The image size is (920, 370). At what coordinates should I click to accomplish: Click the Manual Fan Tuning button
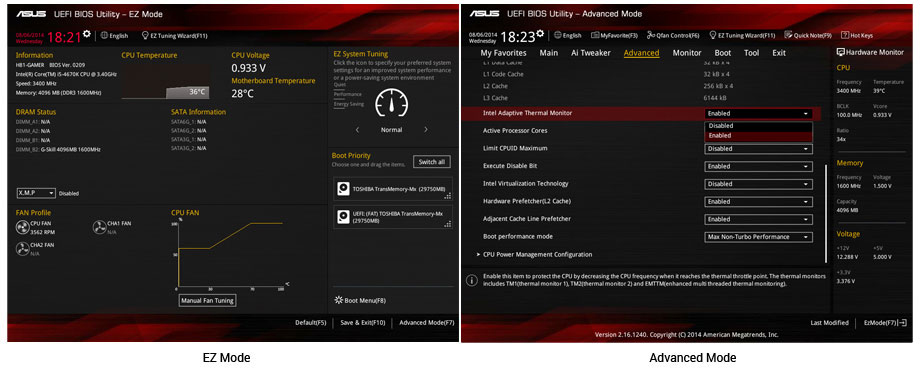[x=207, y=301]
